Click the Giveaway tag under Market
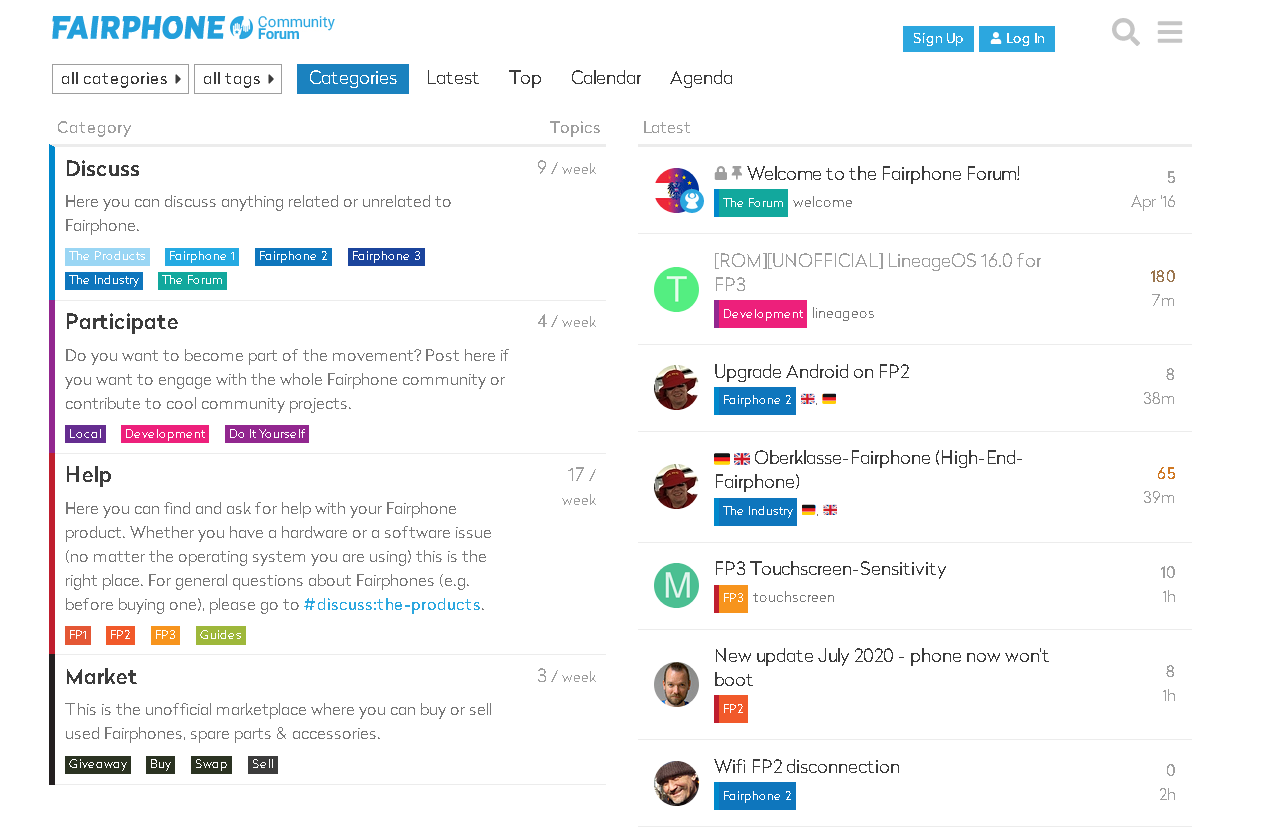 coord(98,764)
